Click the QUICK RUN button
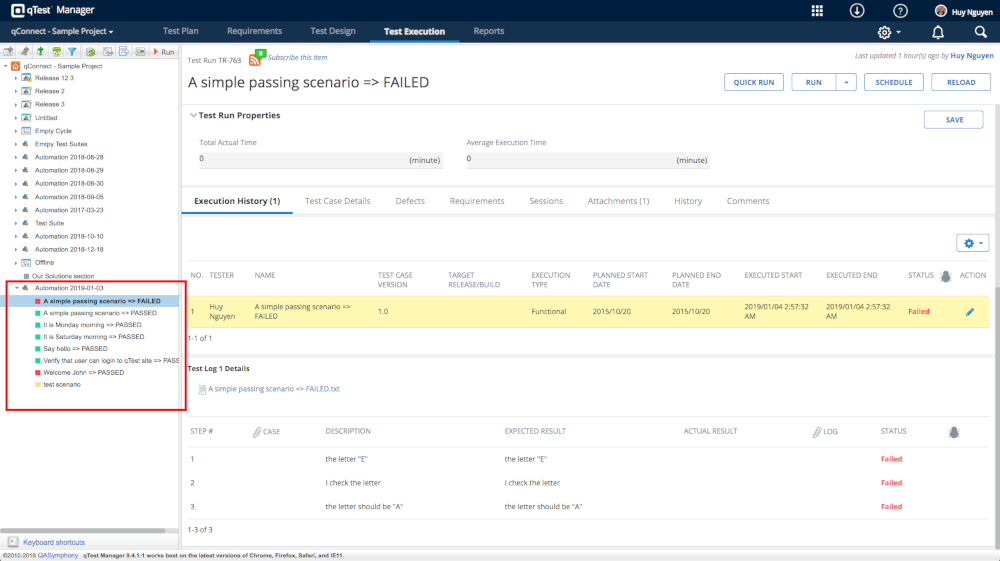Viewport: 1000px width, 561px height. click(754, 82)
